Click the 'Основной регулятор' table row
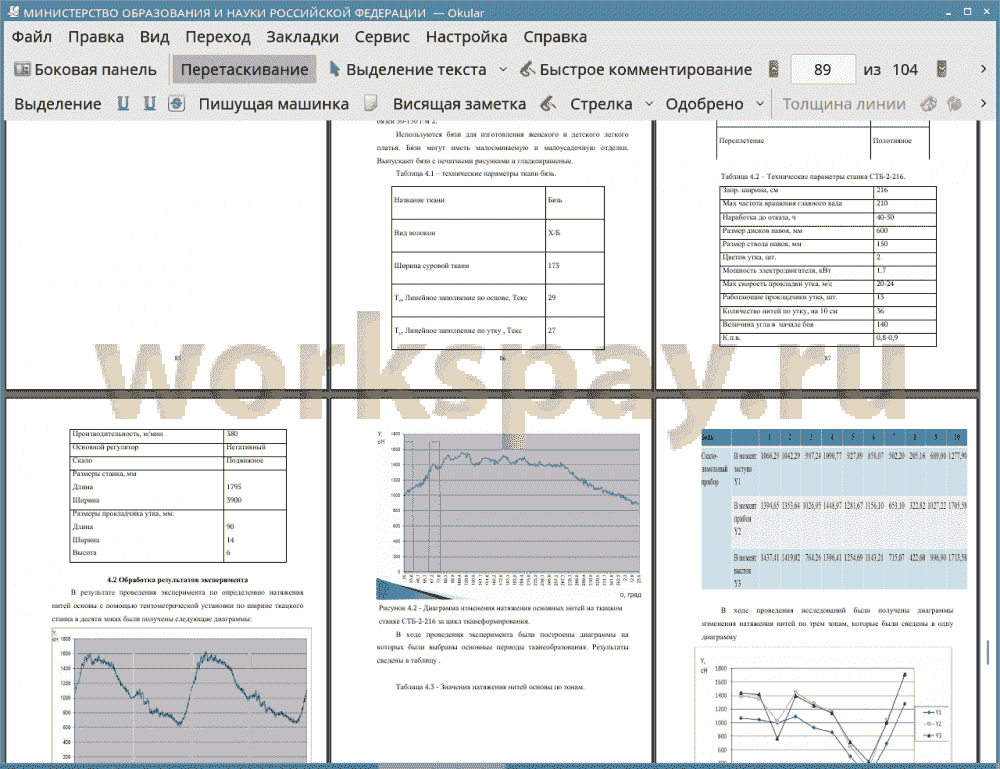The image size is (1000, 769). coord(178,448)
